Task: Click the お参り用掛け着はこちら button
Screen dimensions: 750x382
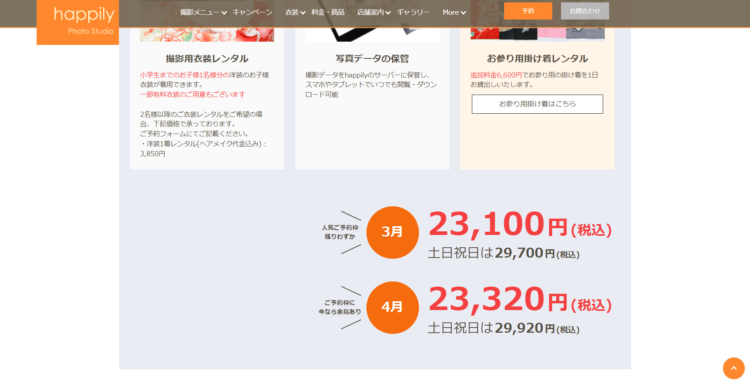Action: 537,104
